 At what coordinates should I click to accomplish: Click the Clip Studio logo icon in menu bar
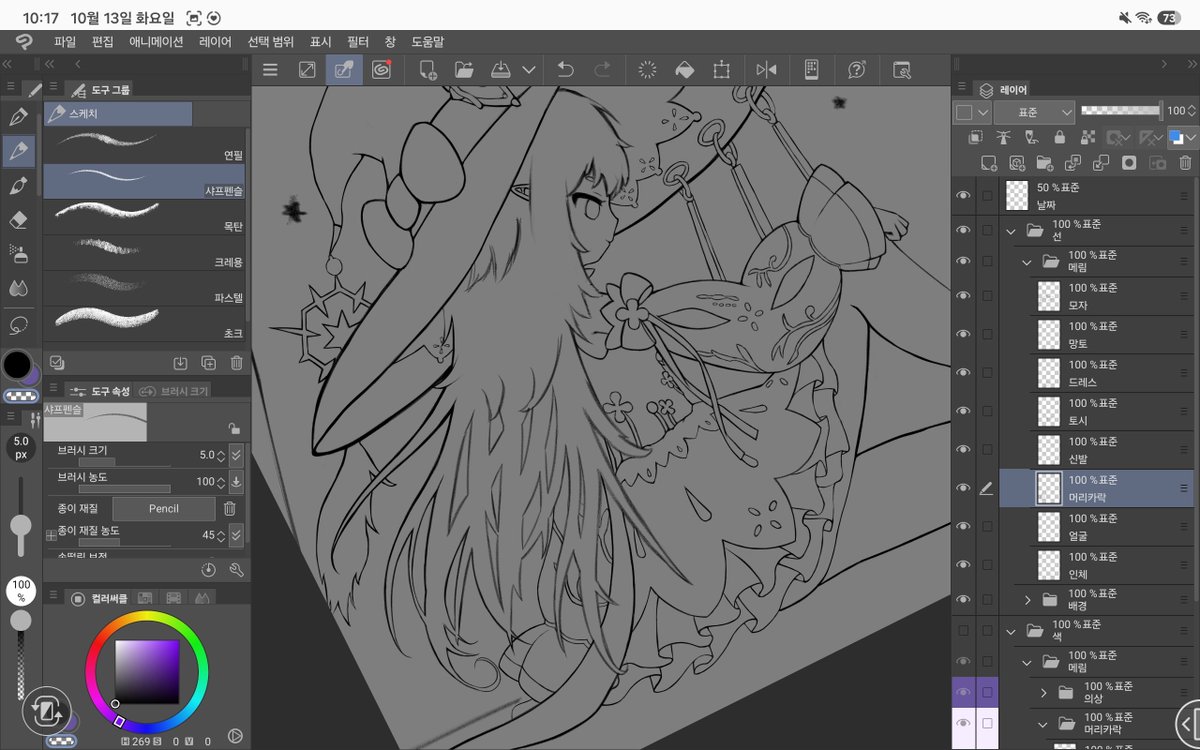tap(23, 41)
